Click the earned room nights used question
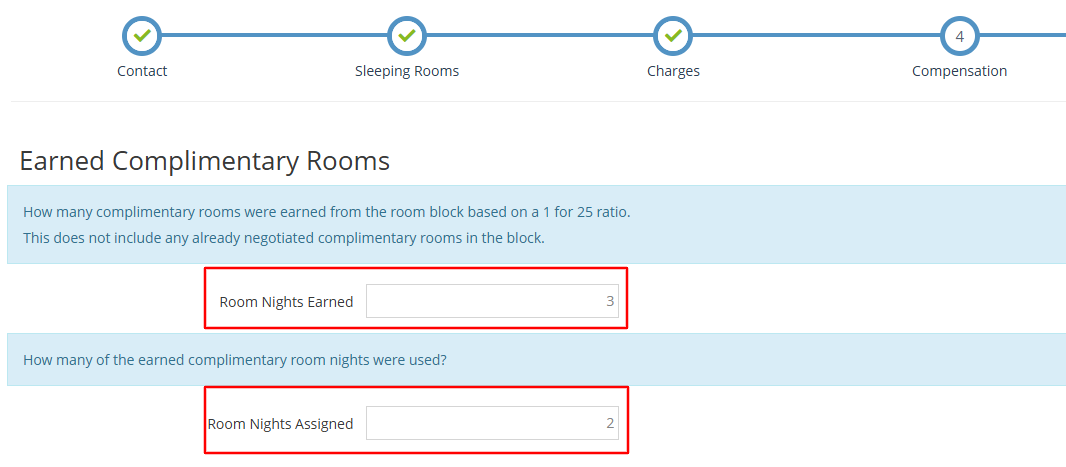 coord(234,360)
